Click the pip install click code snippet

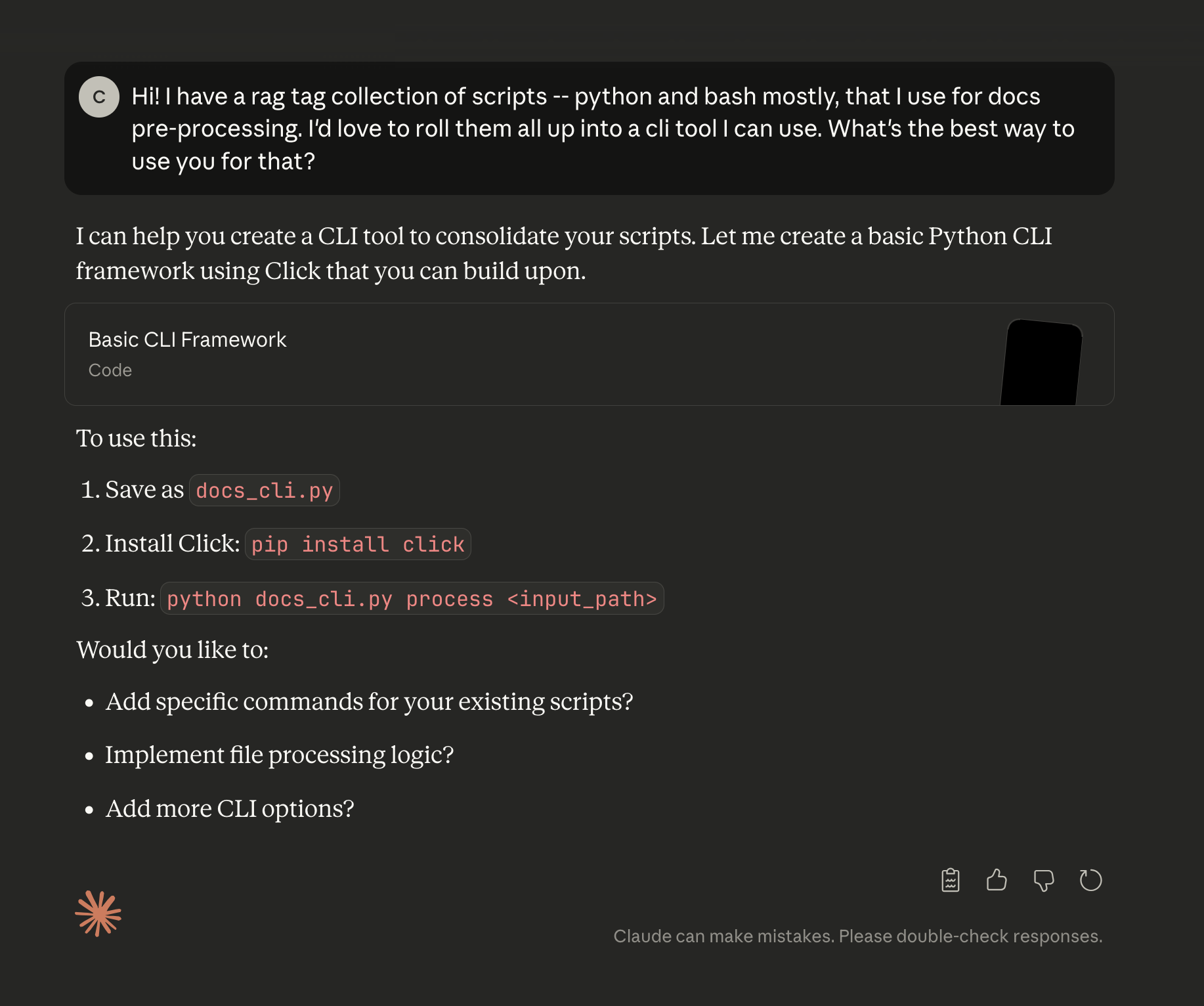(x=357, y=544)
